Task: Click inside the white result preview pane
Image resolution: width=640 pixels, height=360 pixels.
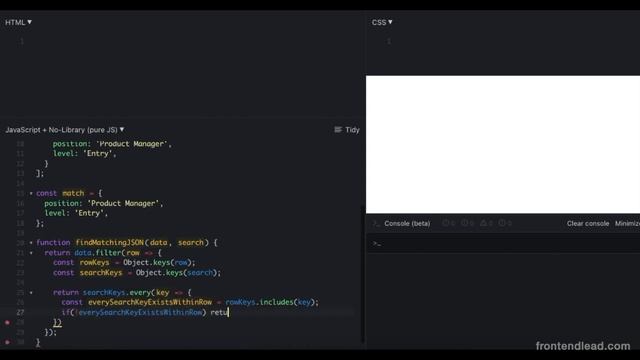Action: (x=503, y=144)
